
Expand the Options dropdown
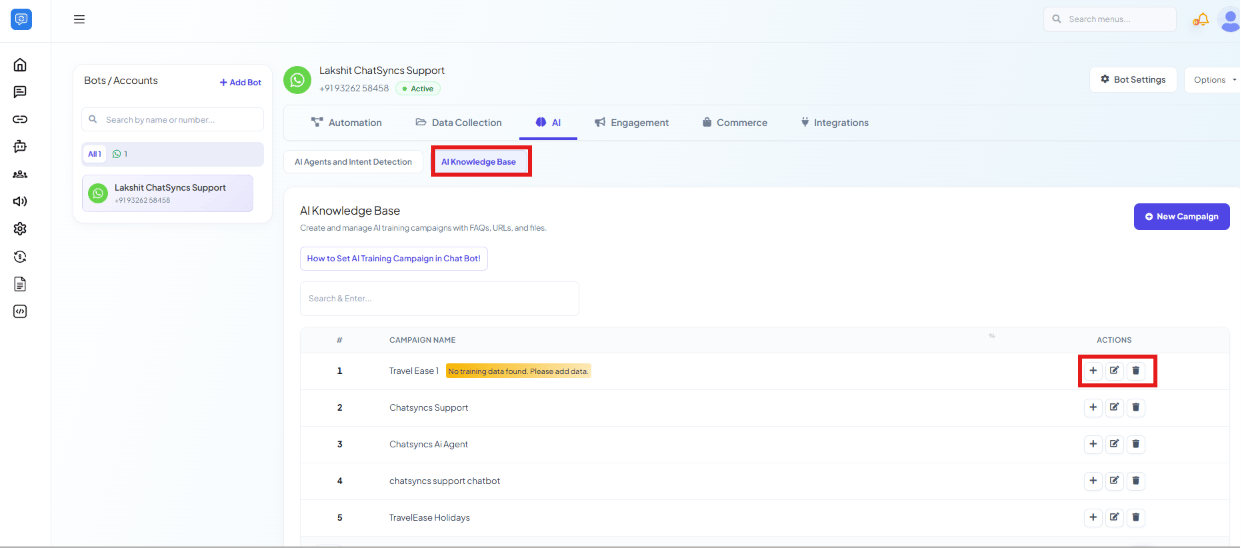1213,80
